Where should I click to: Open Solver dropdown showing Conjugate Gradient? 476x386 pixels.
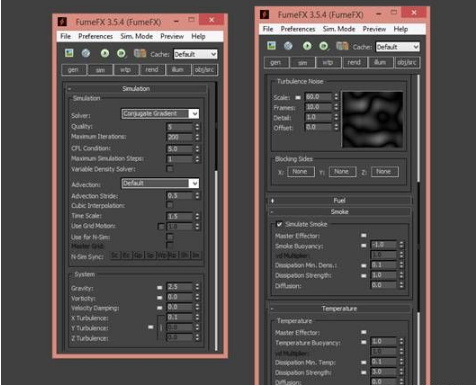click(x=160, y=114)
